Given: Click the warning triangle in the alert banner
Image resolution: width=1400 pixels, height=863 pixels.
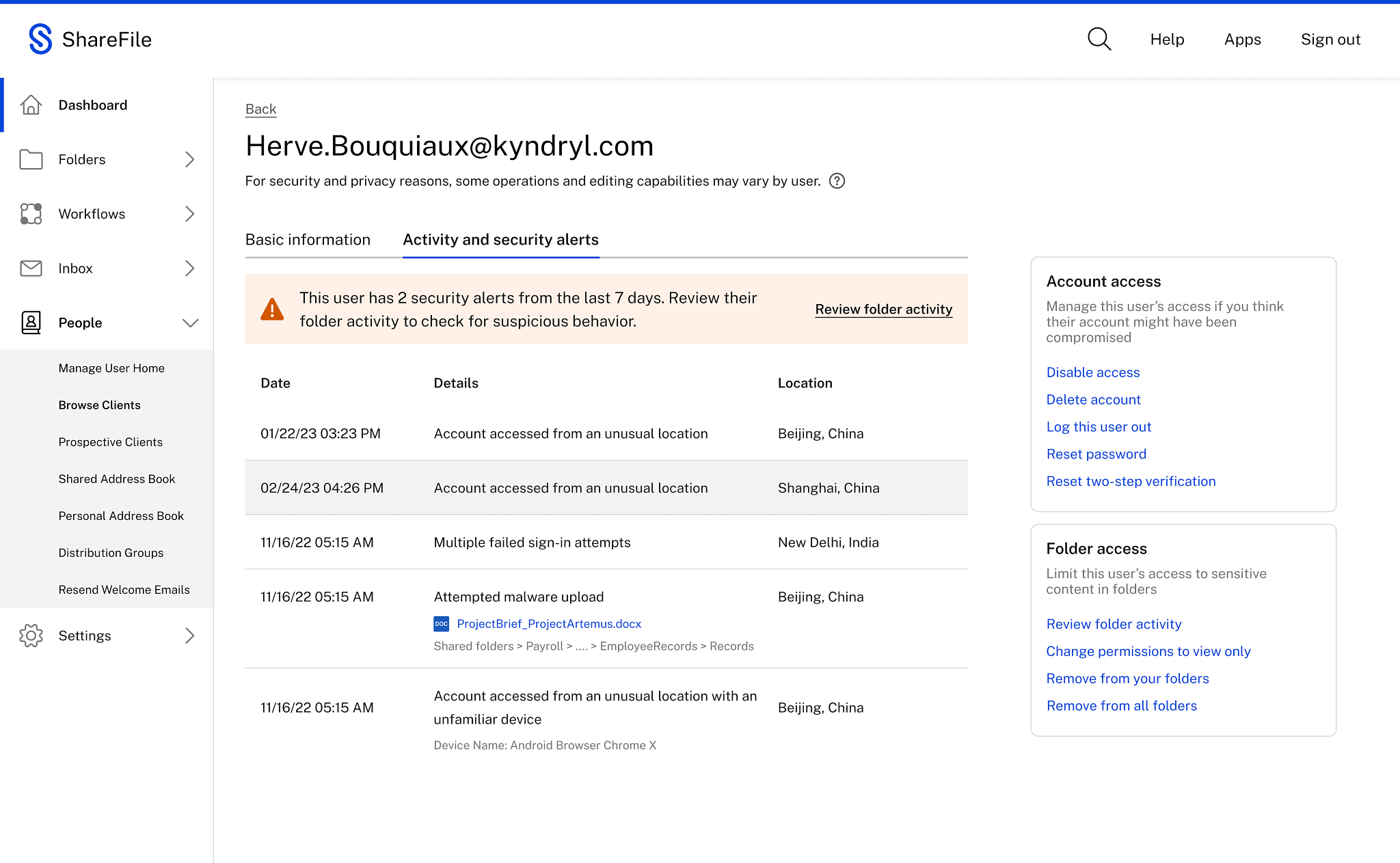Looking at the screenshot, I should click(273, 309).
